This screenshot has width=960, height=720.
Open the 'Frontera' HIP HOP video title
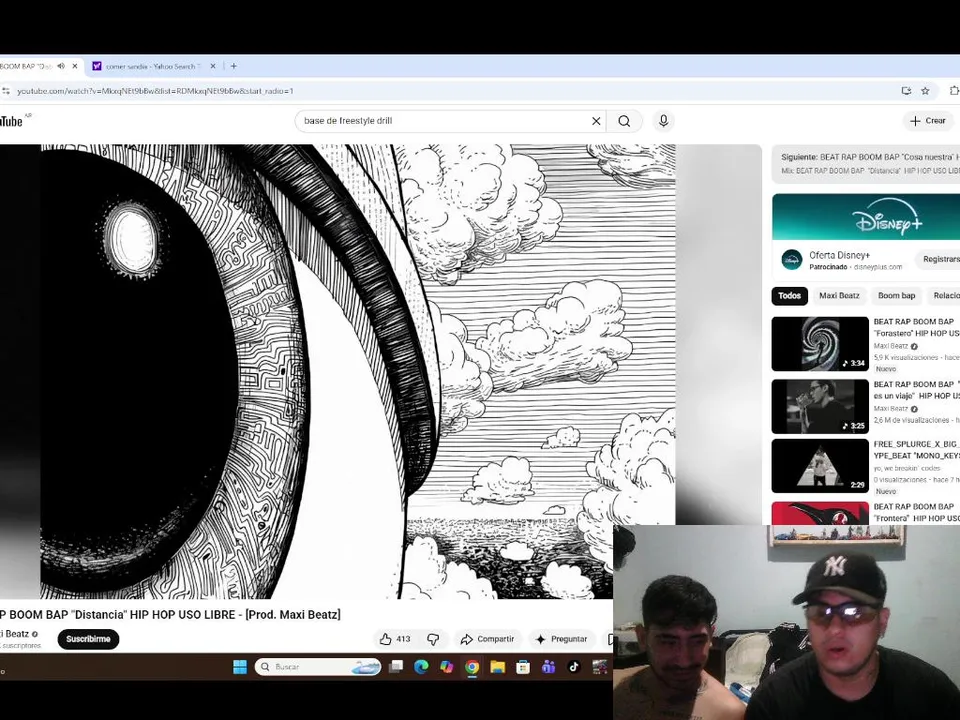pyautogui.click(x=917, y=512)
